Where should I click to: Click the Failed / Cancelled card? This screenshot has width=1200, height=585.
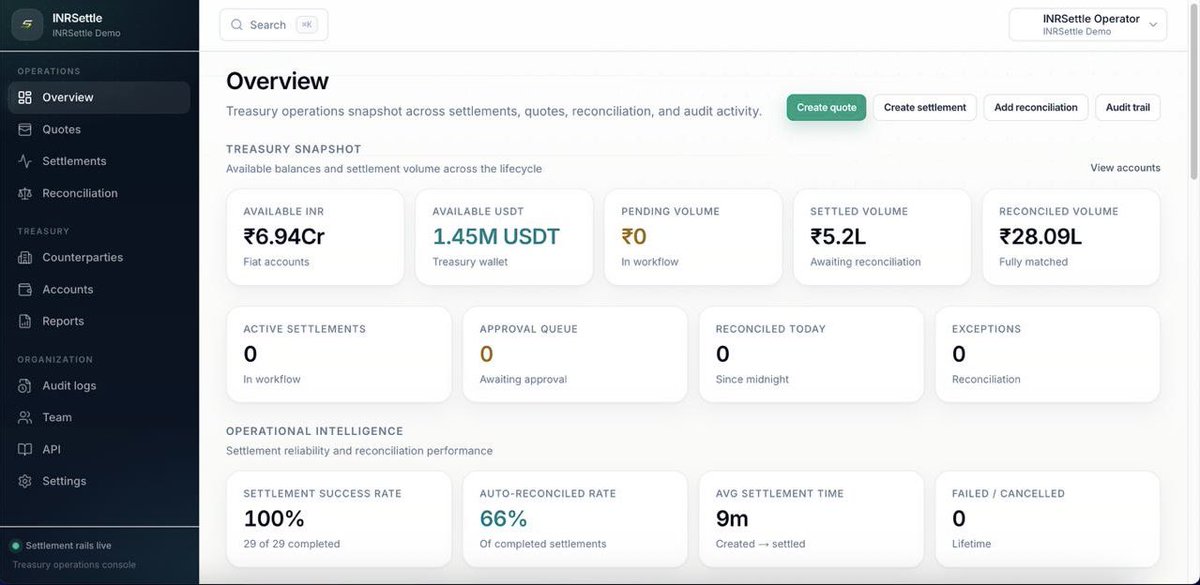1048,520
